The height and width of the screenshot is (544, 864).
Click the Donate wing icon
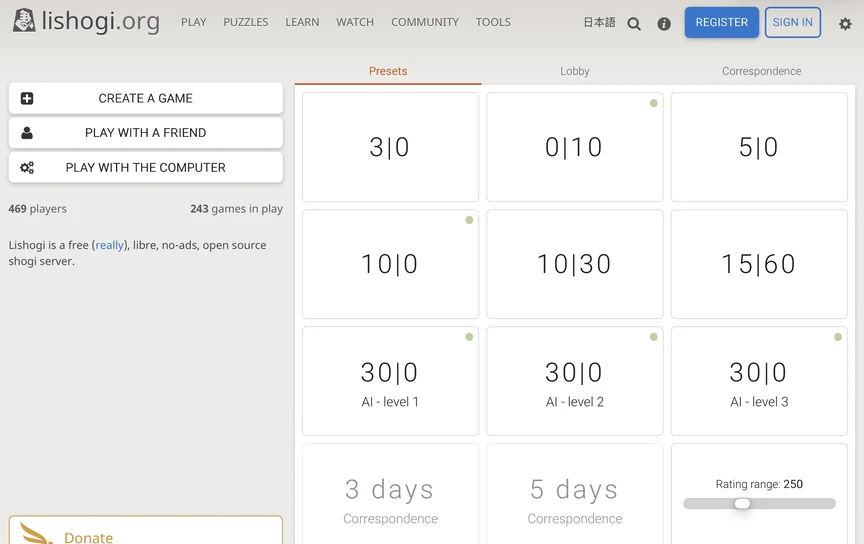(x=38, y=534)
